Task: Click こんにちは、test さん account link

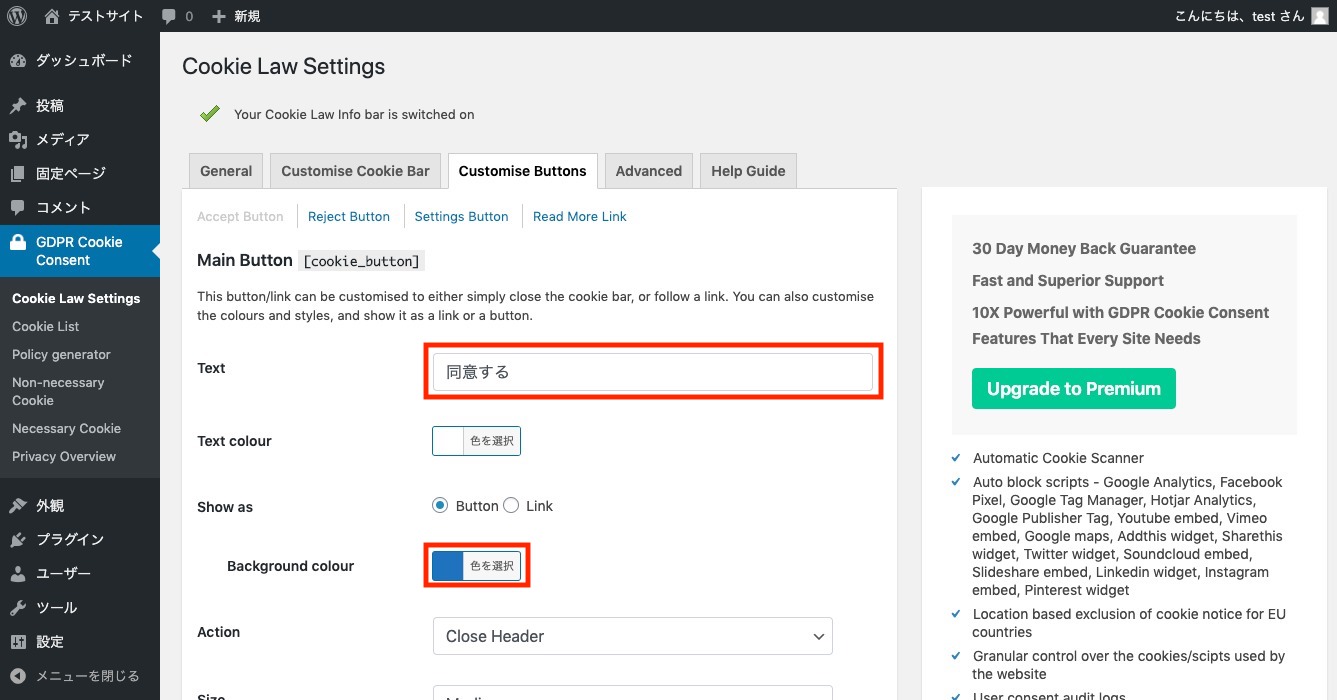Action: 1240,16
